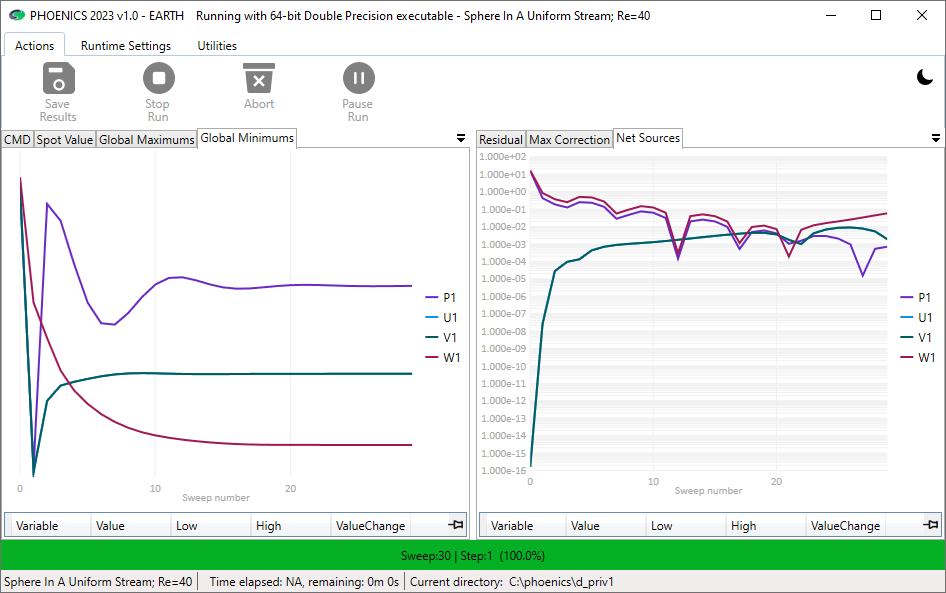Click the PHOENICS application logo icon
Image resolution: width=946 pixels, height=593 pixels.
click(x=17, y=16)
